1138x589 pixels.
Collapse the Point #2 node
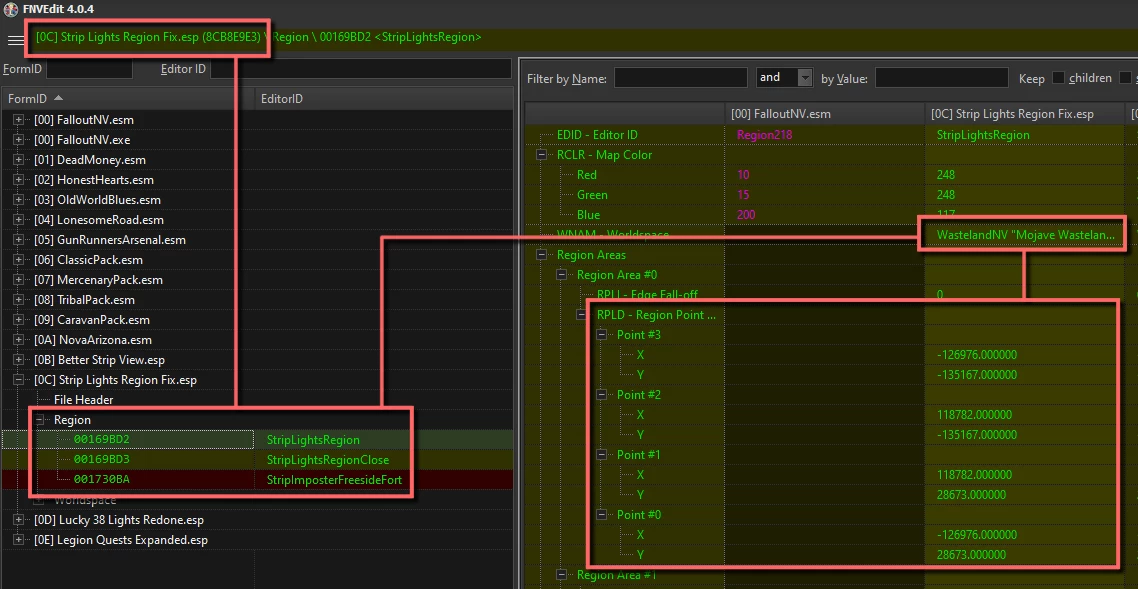click(x=601, y=395)
